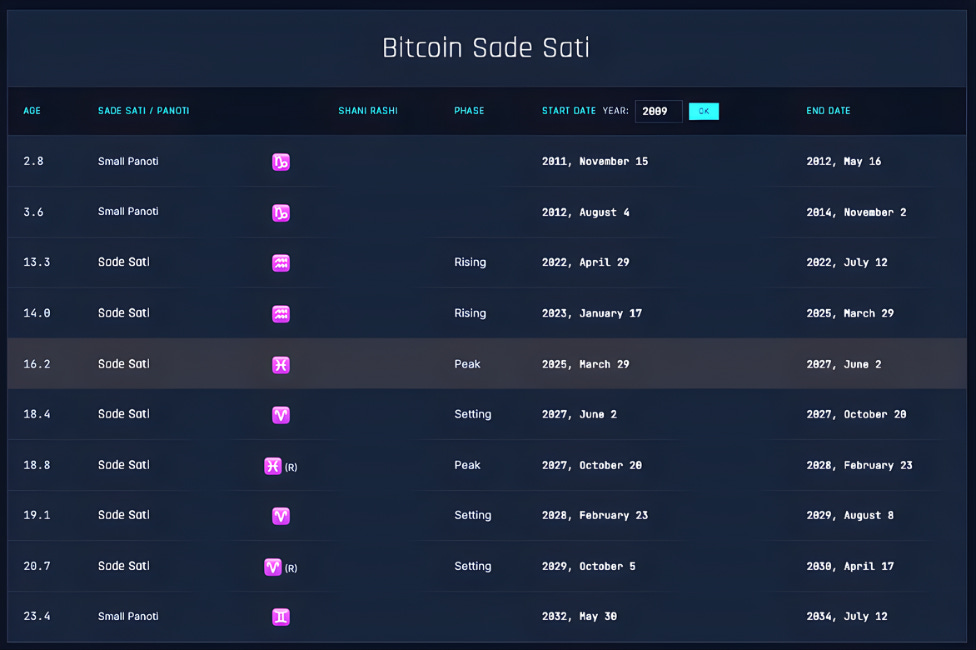Screen dimensions: 976x650
Task: Click the SADE SATI / PANOTI column header
Action: (x=143, y=111)
